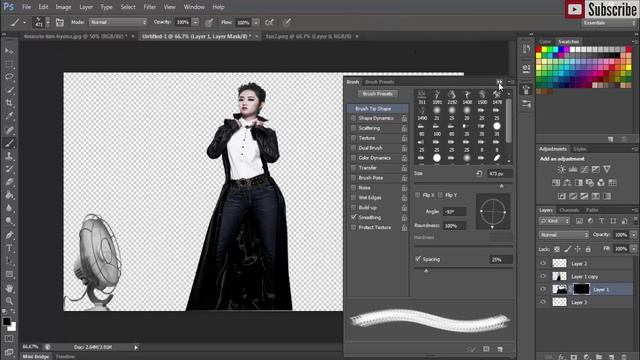Enable airbrush mode in options bar

coord(269,22)
